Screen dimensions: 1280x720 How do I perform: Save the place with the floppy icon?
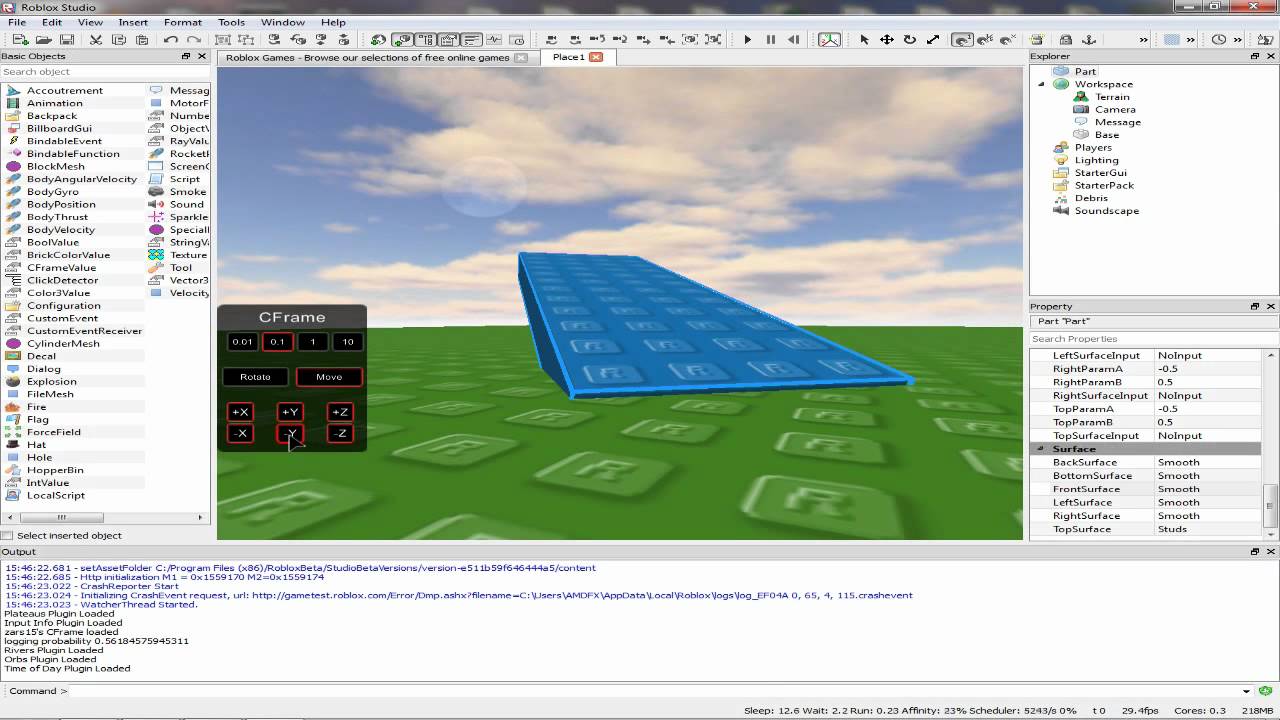(x=67, y=40)
